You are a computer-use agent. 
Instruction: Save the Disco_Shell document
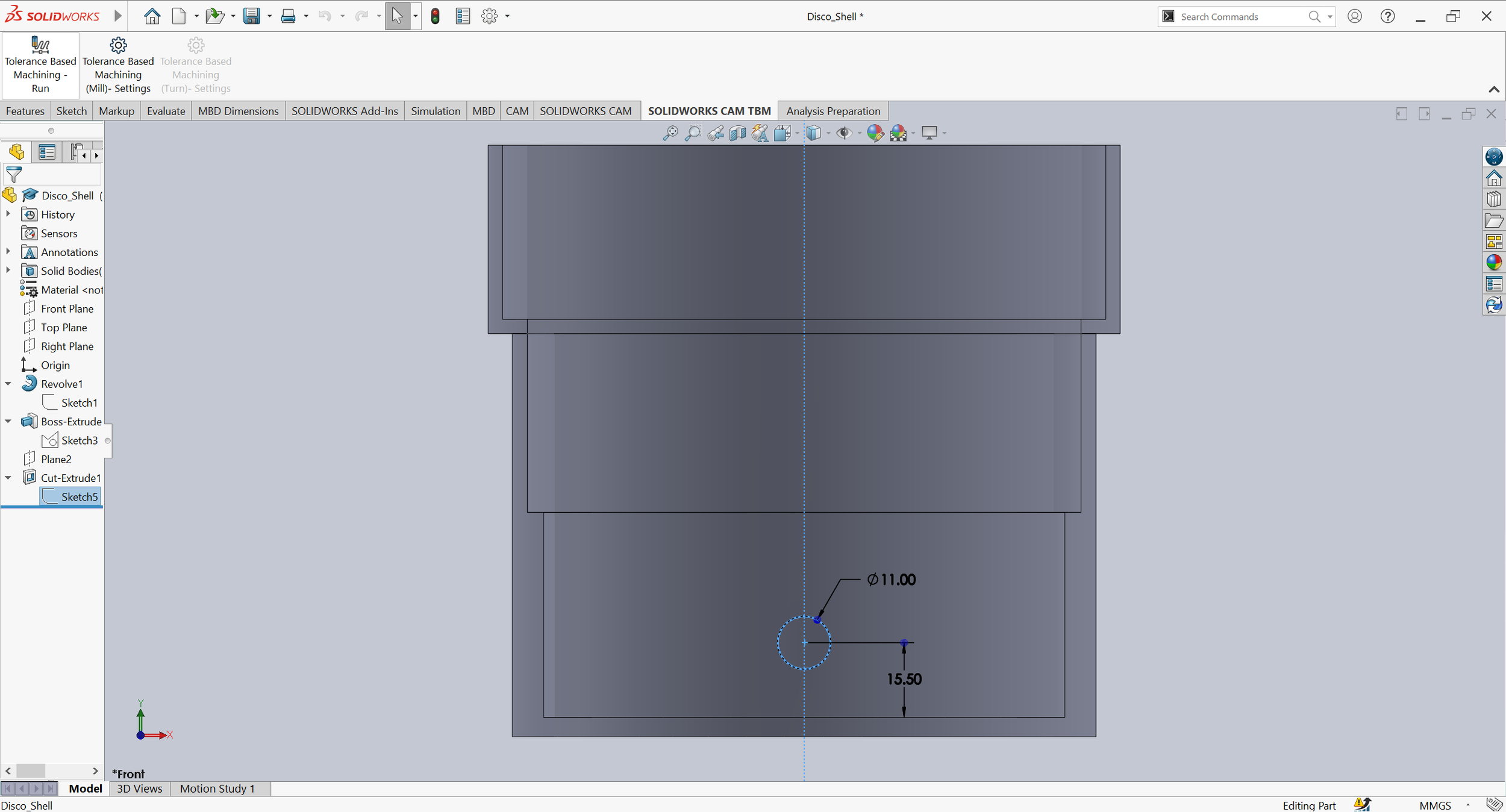[x=252, y=16]
